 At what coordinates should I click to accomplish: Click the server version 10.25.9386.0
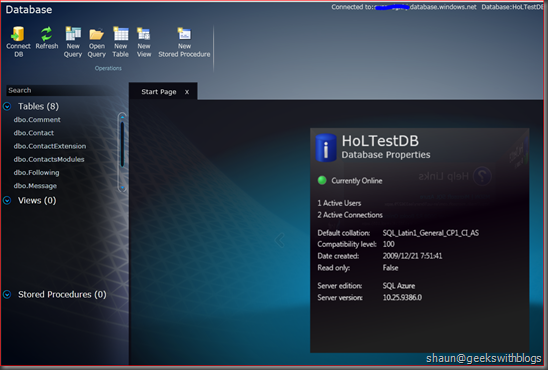(402, 298)
